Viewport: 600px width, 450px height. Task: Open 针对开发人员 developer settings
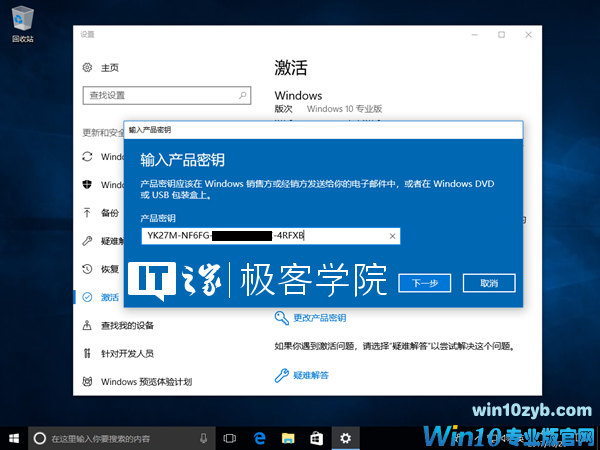coord(127,354)
